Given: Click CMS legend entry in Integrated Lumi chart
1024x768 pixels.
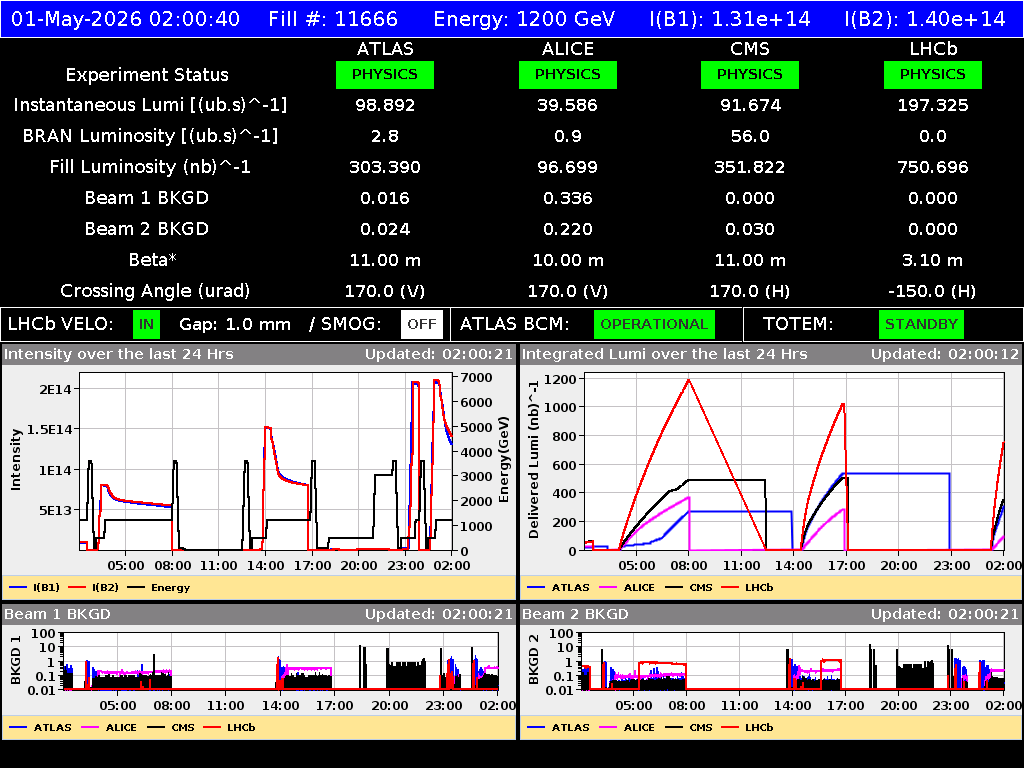Looking at the screenshot, I should 689,587.
